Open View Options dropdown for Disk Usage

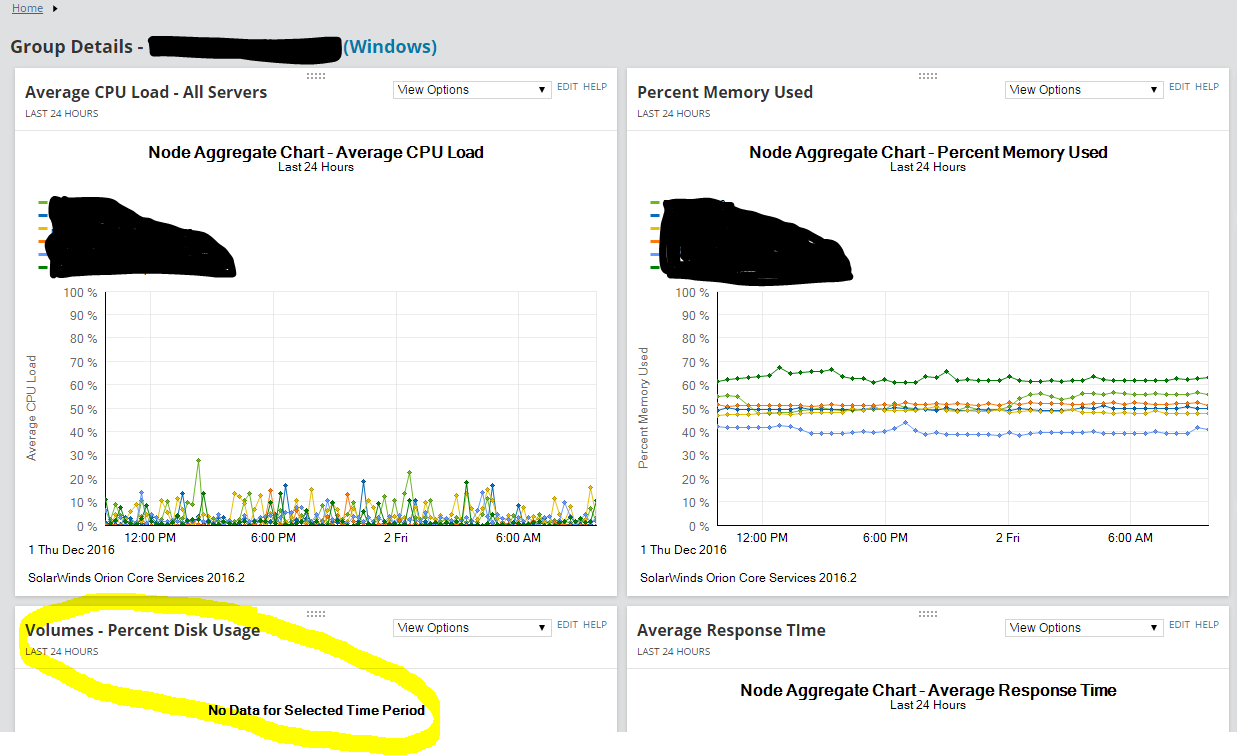pos(472,628)
